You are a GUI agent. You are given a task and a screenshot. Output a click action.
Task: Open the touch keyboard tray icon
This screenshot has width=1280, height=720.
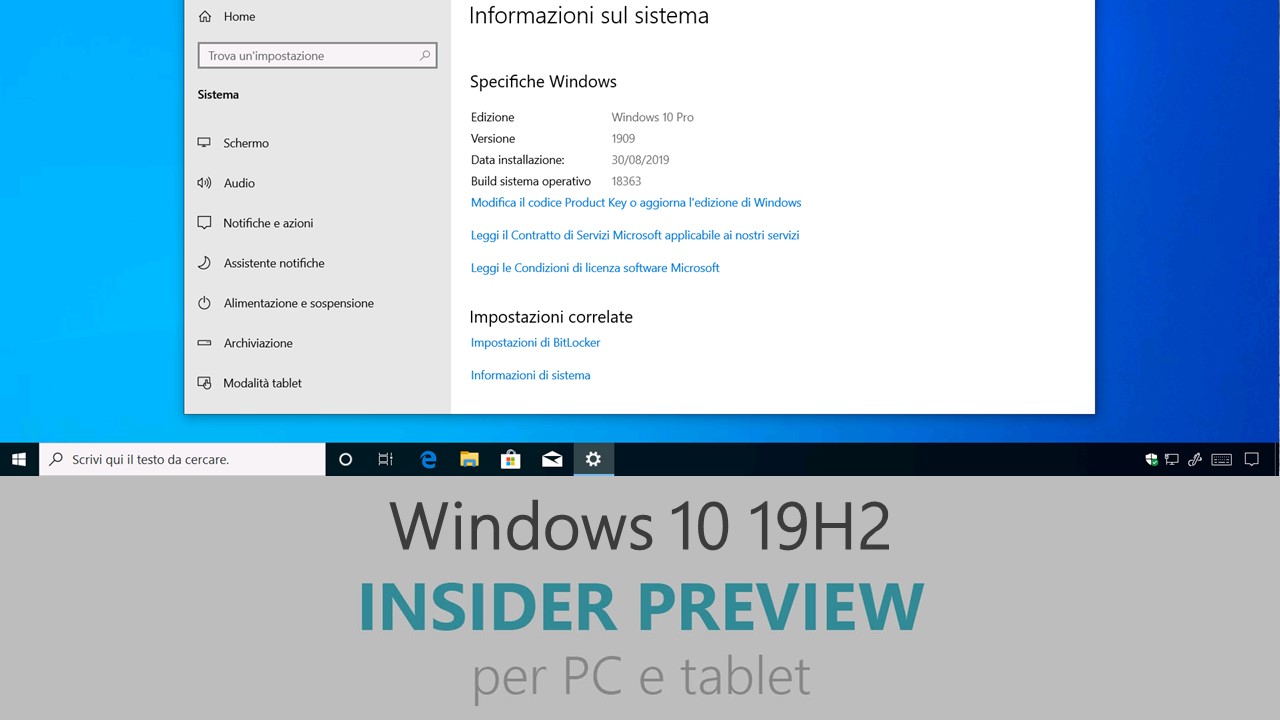pos(1221,460)
